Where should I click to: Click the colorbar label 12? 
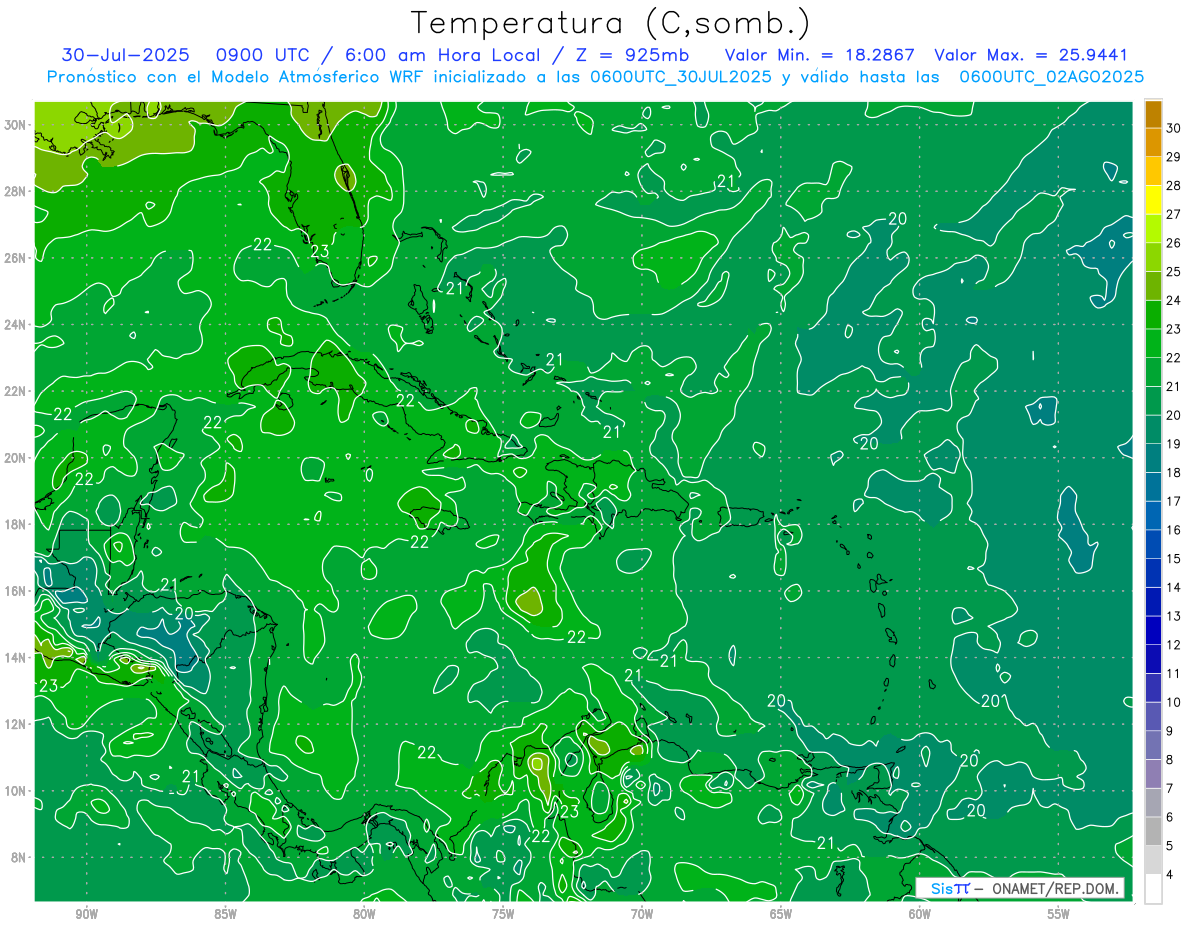coord(1174,645)
